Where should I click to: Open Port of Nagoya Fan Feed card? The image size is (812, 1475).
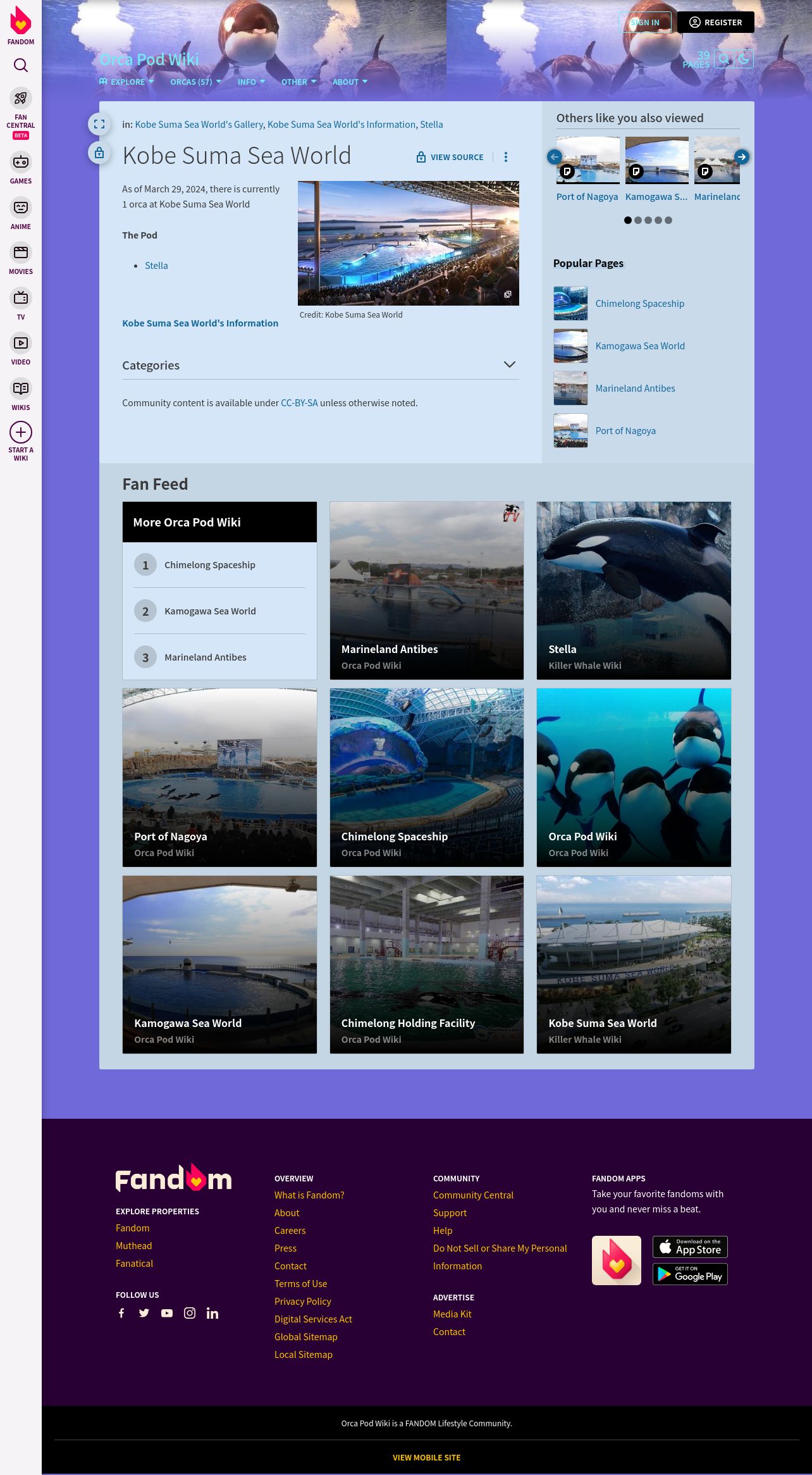(x=219, y=778)
